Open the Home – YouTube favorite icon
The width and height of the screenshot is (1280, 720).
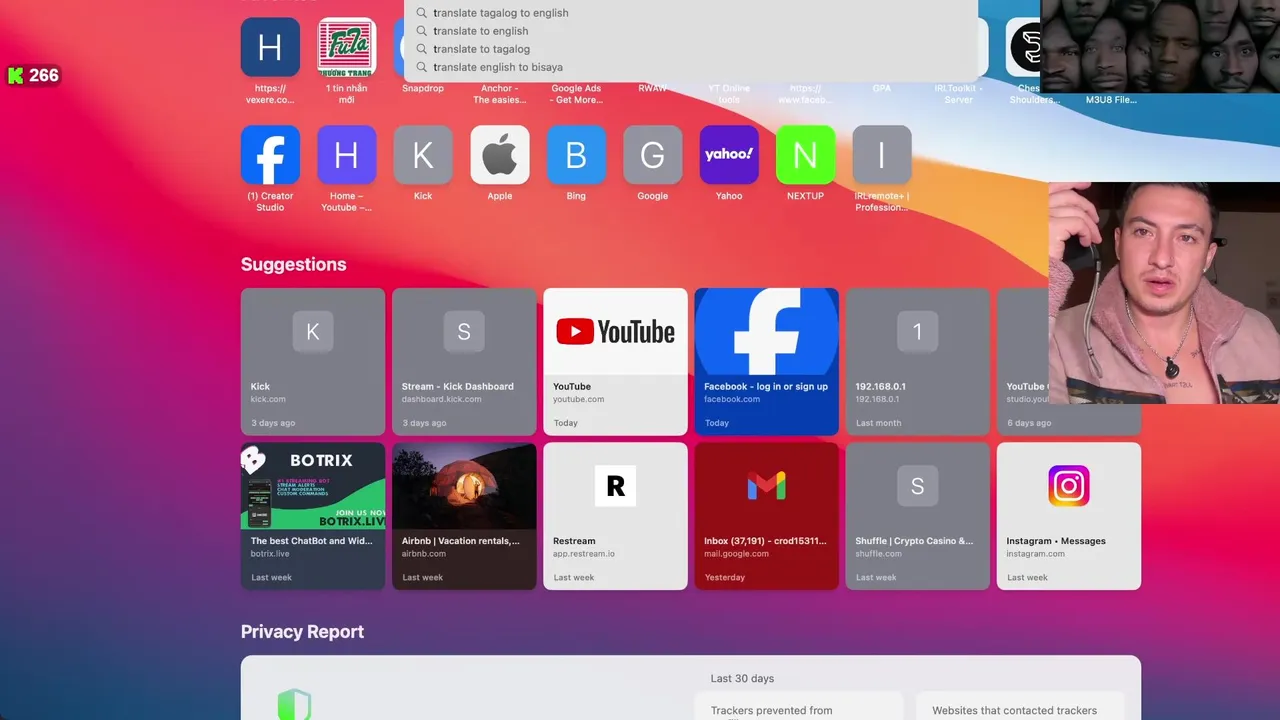coord(346,155)
